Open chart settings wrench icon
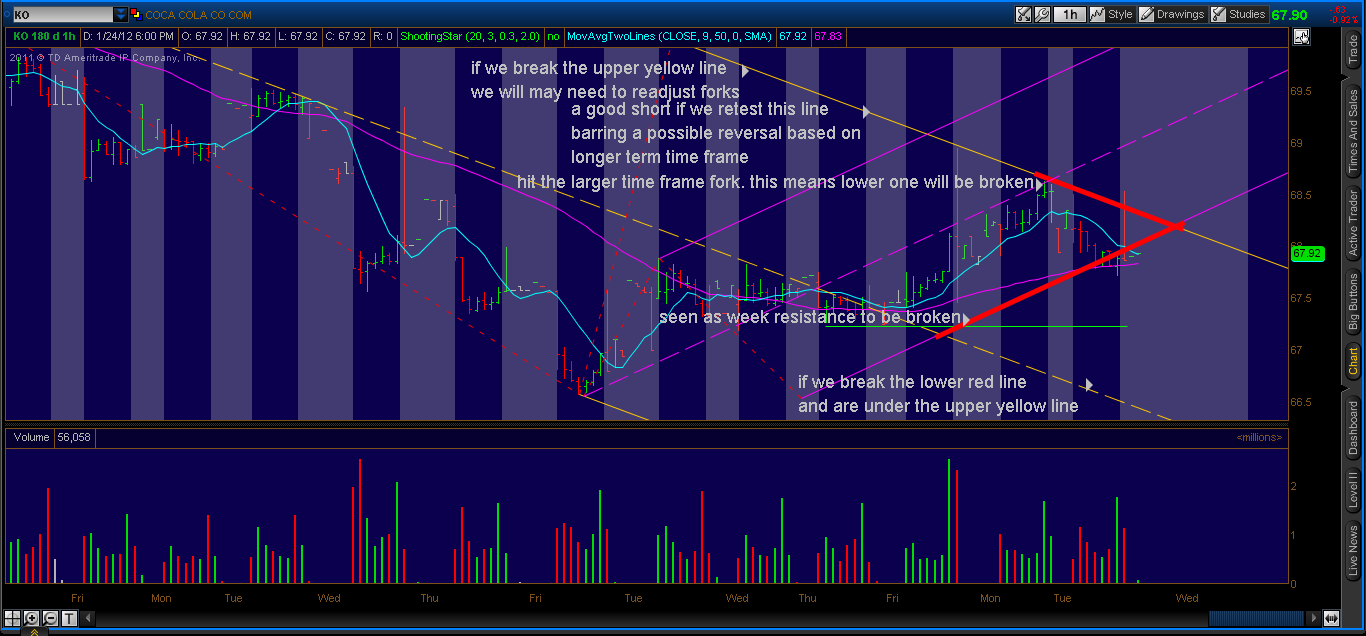 click(1041, 15)
